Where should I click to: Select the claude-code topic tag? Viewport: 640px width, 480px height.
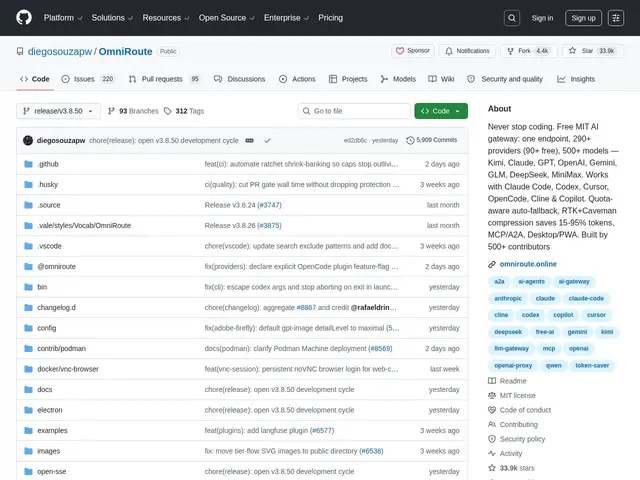click(x=586, y=298)
